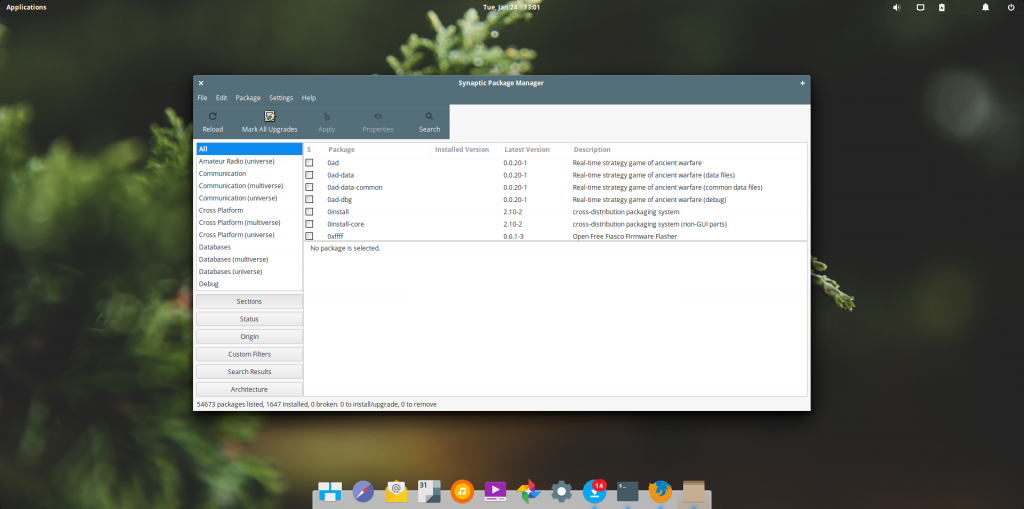Select Communication (multiverse) category
The height and width of the screenshot is (509, 1024).
click(x=249, y=186)
